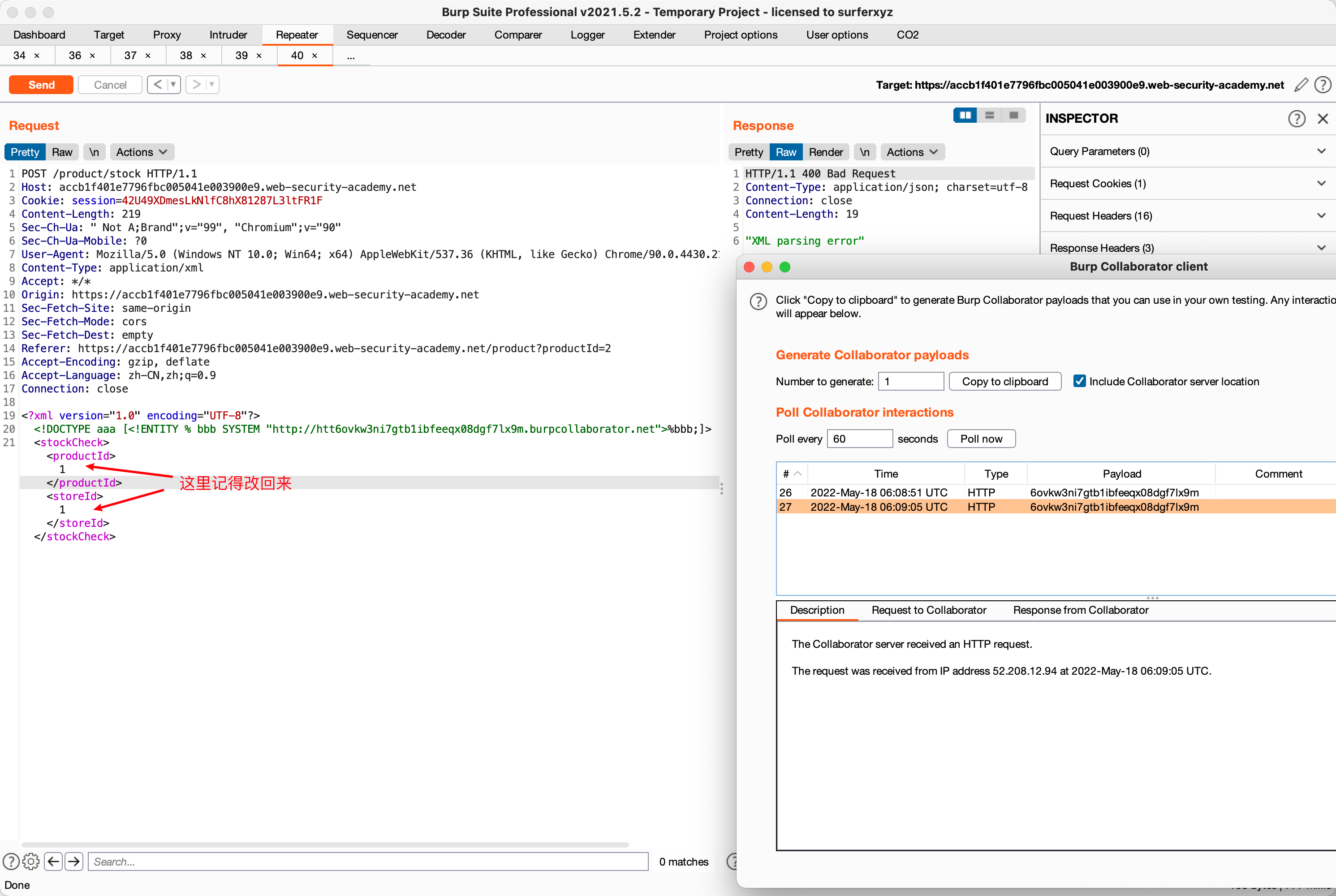Click the request Search field
The width and height of the screenshot is (1336, 896).
368,861
